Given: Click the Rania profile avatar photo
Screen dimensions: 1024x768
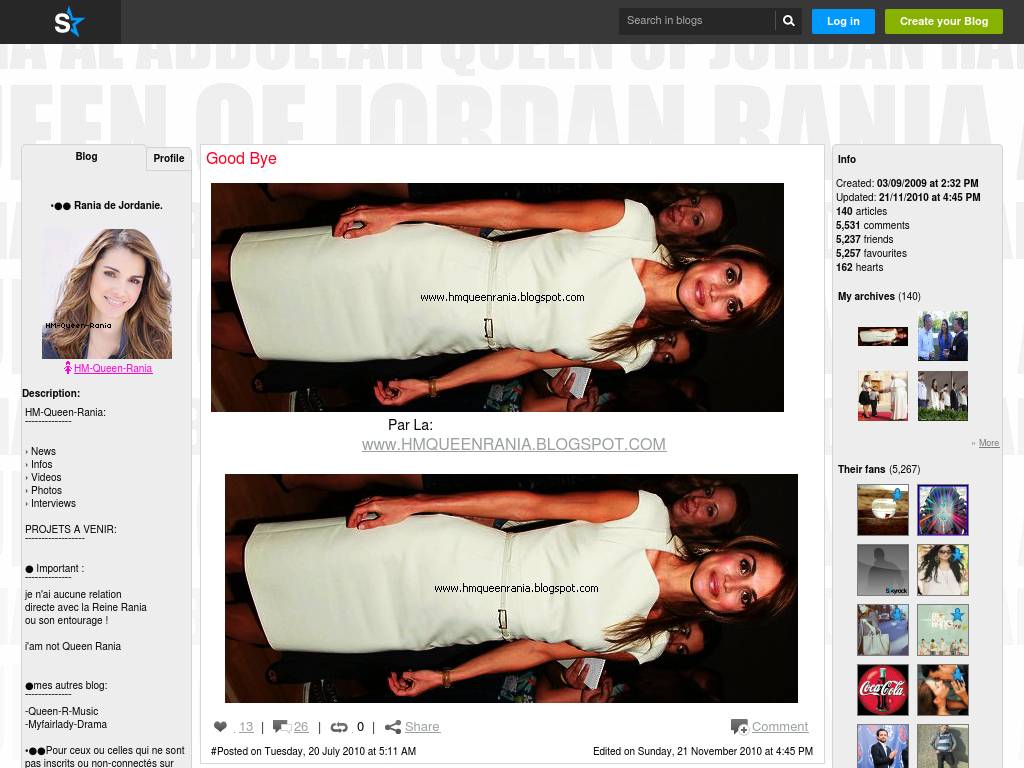Looking at the screenshot, I should [107, 293].
